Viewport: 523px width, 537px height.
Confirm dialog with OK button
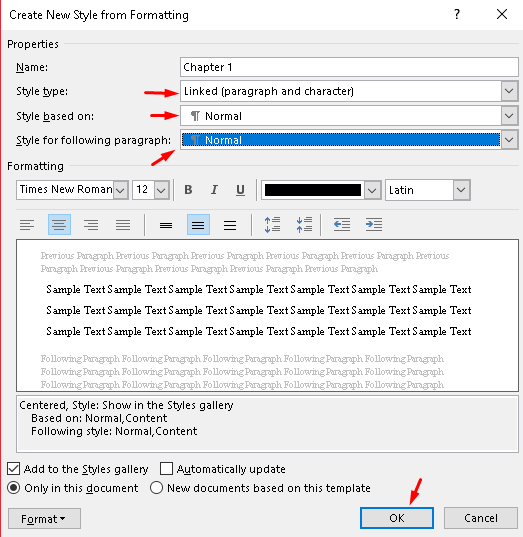(397, 518)
